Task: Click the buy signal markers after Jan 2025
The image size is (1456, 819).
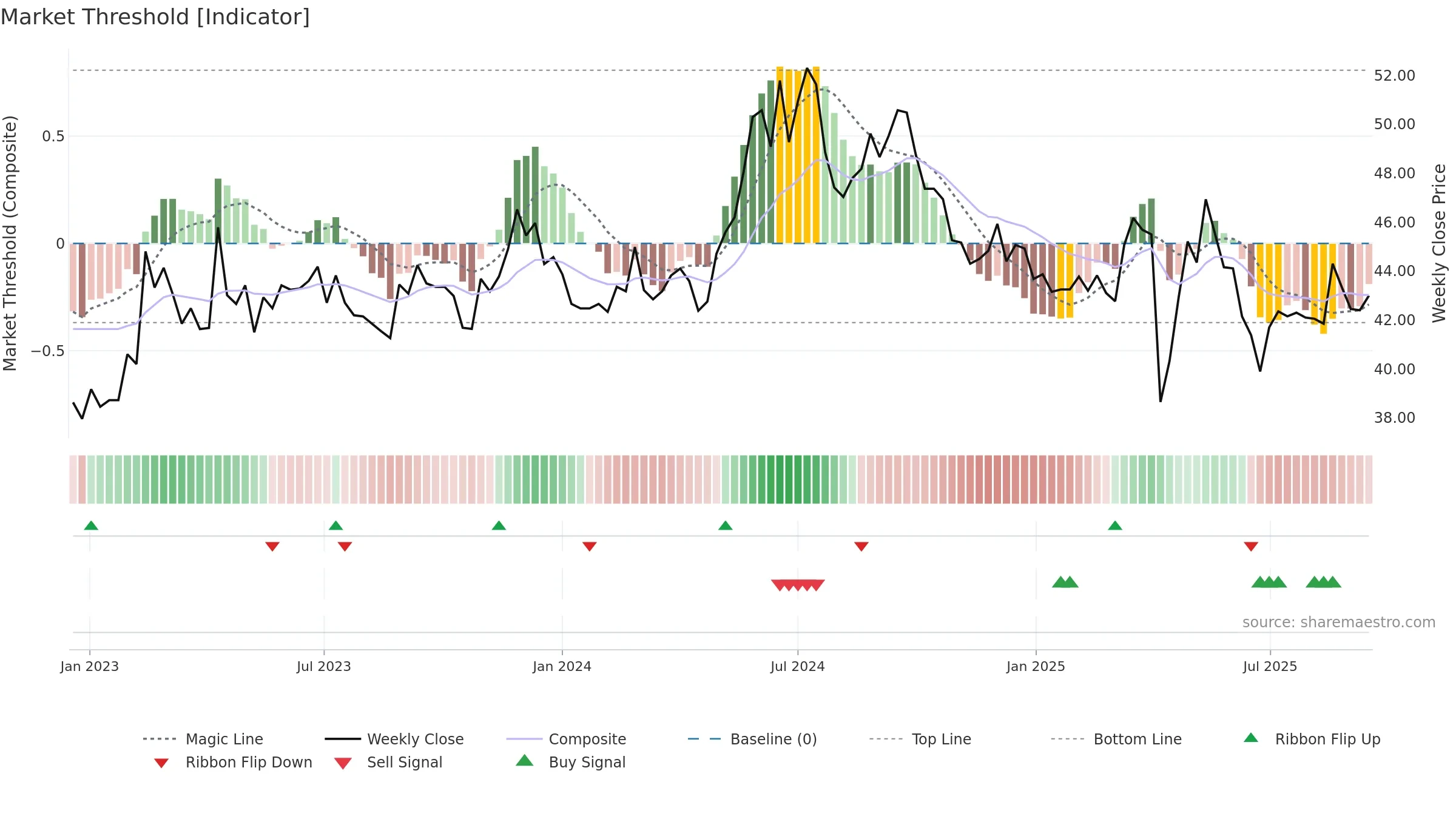Action: pos(1065,582)
